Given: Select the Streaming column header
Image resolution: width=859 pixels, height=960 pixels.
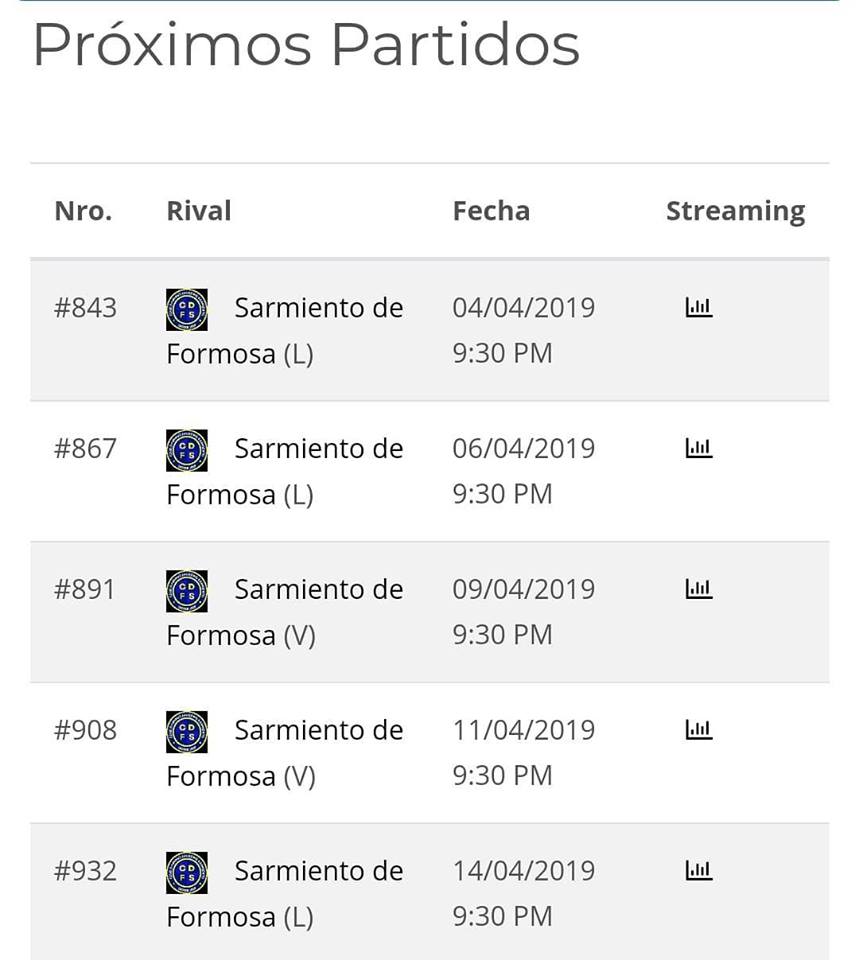Looking at the screenshot, I should coord(735,212).
